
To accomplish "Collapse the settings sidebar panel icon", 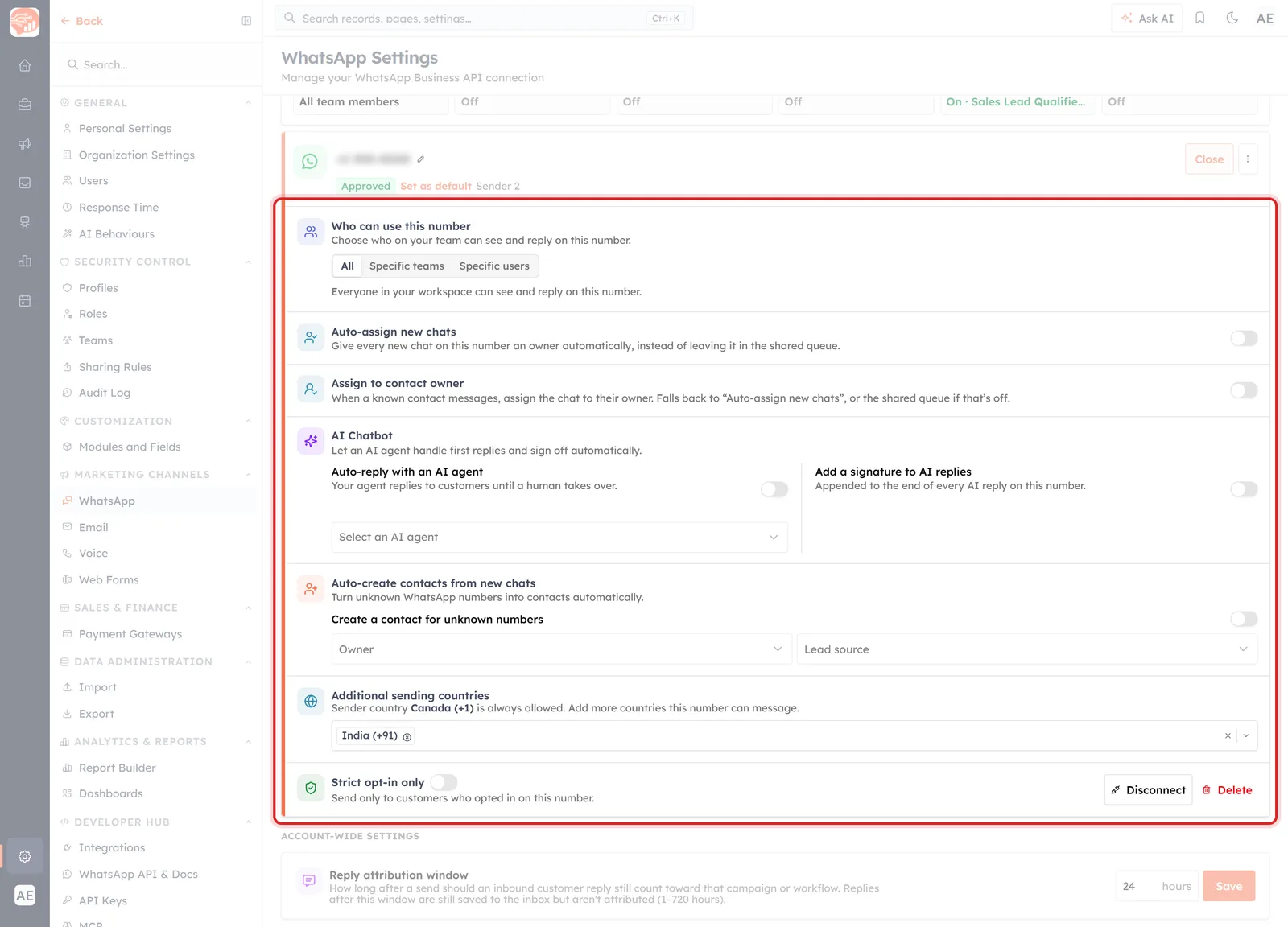I will [x=246, y=21].
